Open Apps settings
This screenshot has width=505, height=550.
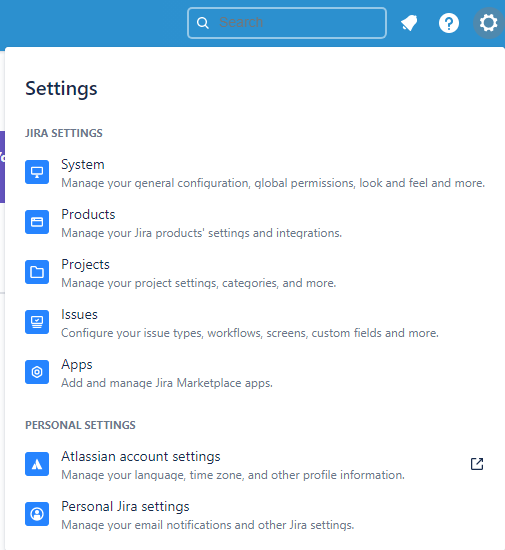pos(255,372)
